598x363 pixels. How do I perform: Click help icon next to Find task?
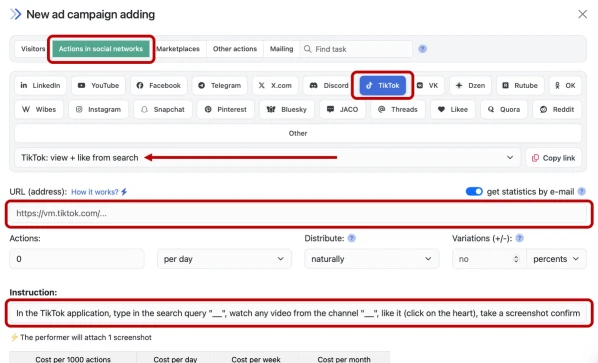coord(423,49)
